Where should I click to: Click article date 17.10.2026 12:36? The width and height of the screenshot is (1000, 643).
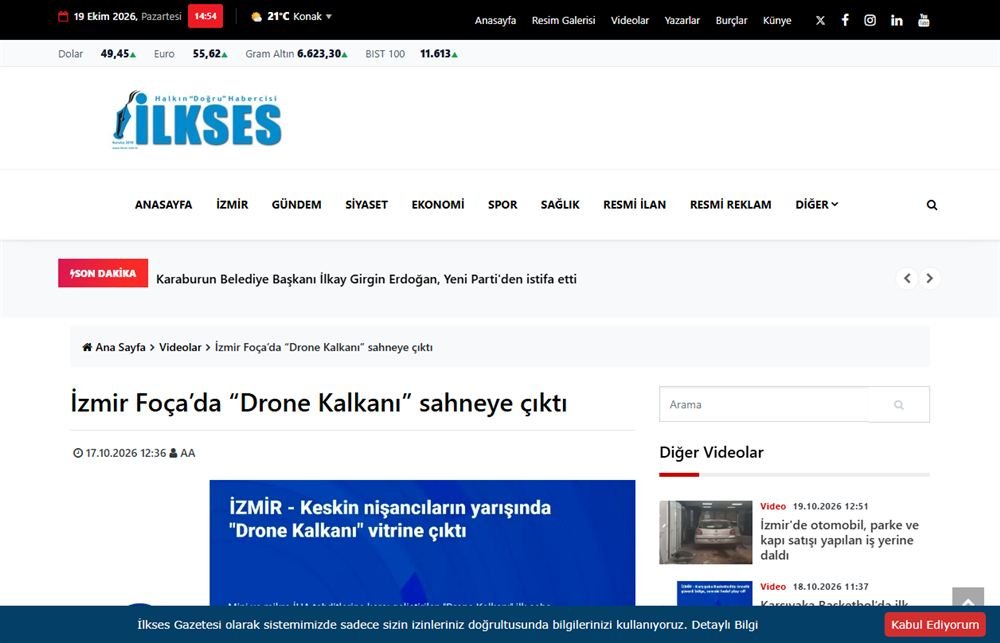tap(126, 453)
